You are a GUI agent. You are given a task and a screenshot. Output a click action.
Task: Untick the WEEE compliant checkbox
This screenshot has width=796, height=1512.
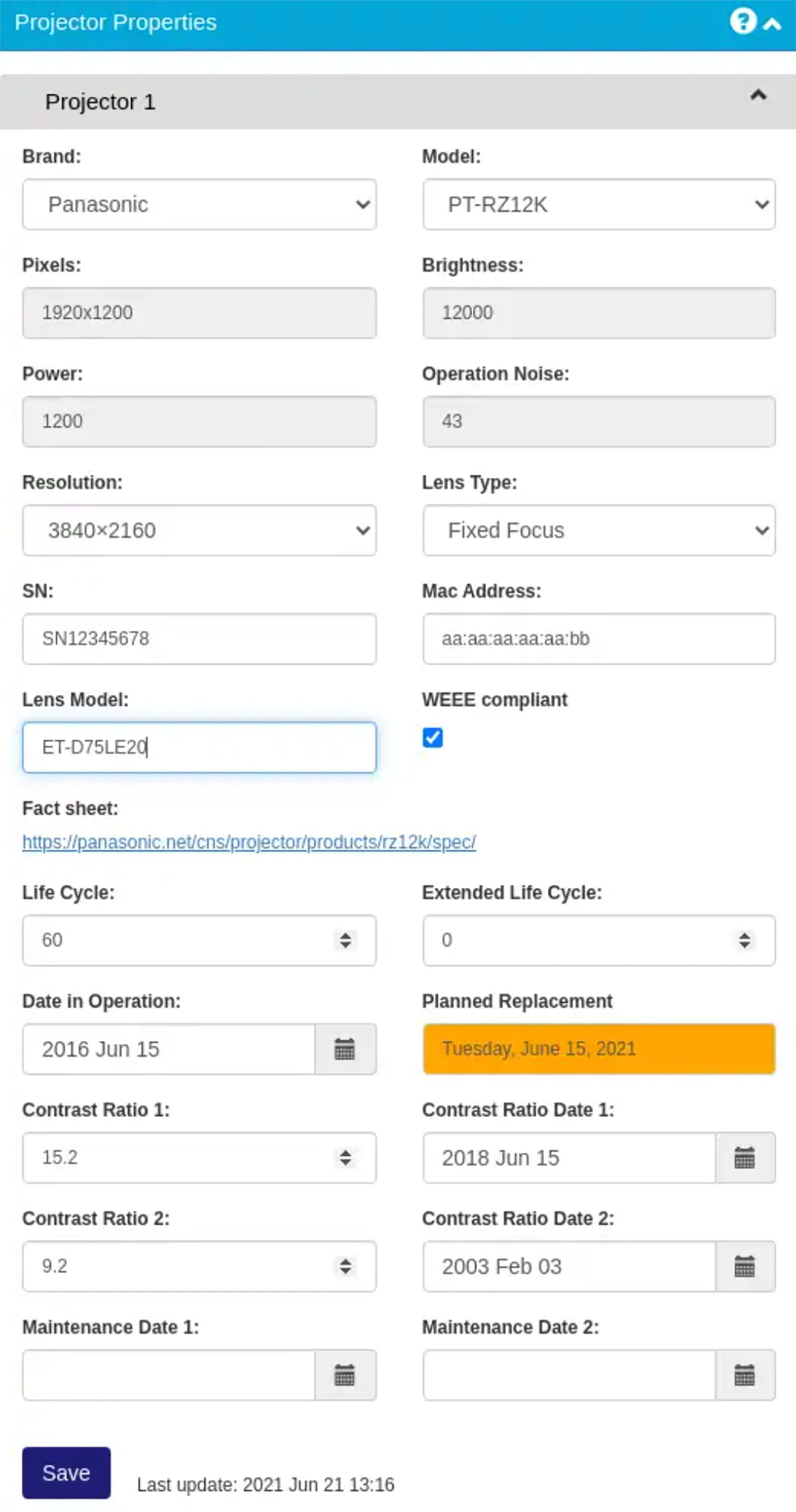[432, 737]
